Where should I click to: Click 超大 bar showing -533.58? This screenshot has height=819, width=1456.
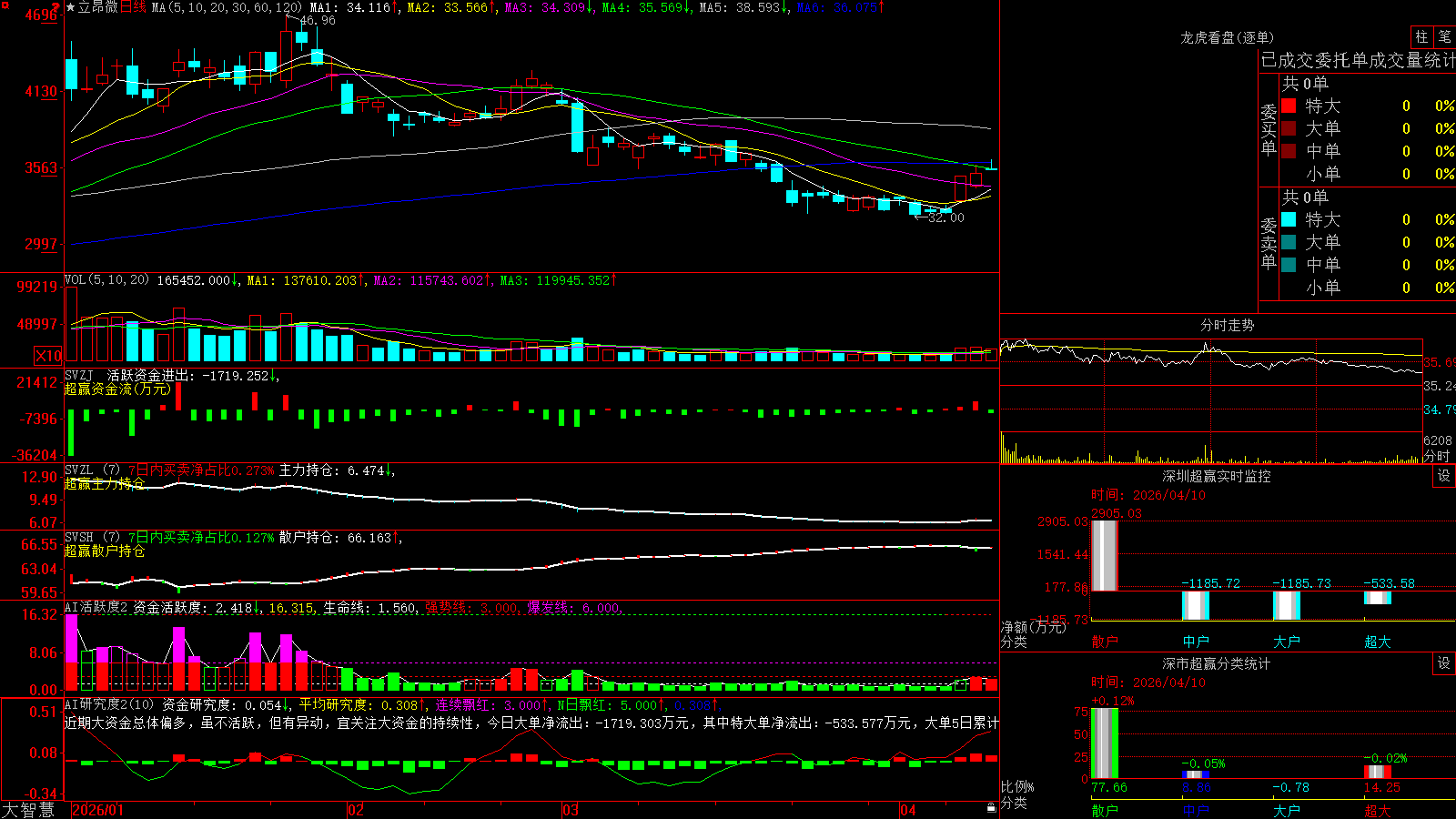point(1378,598)
